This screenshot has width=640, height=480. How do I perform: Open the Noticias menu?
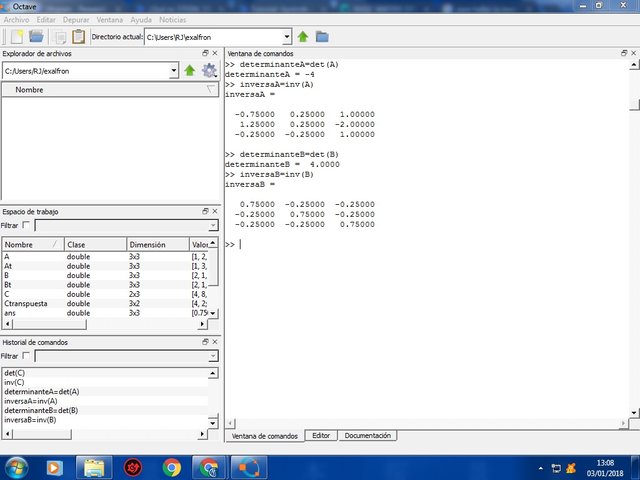click(x=173, y=20)
